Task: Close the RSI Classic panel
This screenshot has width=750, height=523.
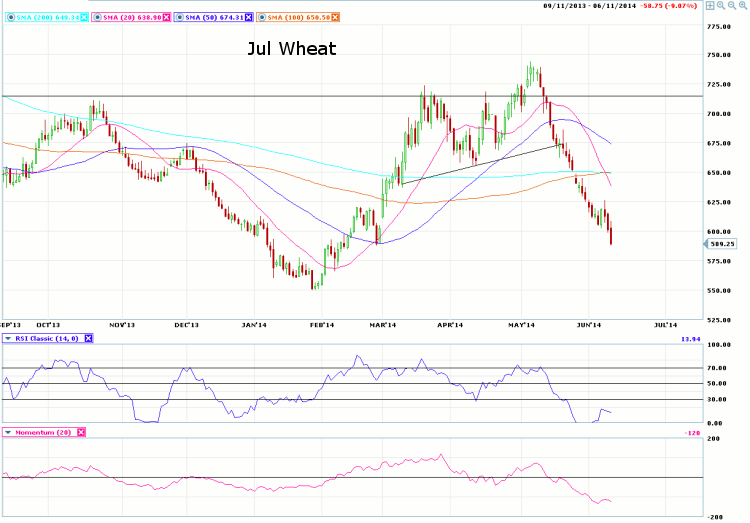Action: [x=88, y=338]
